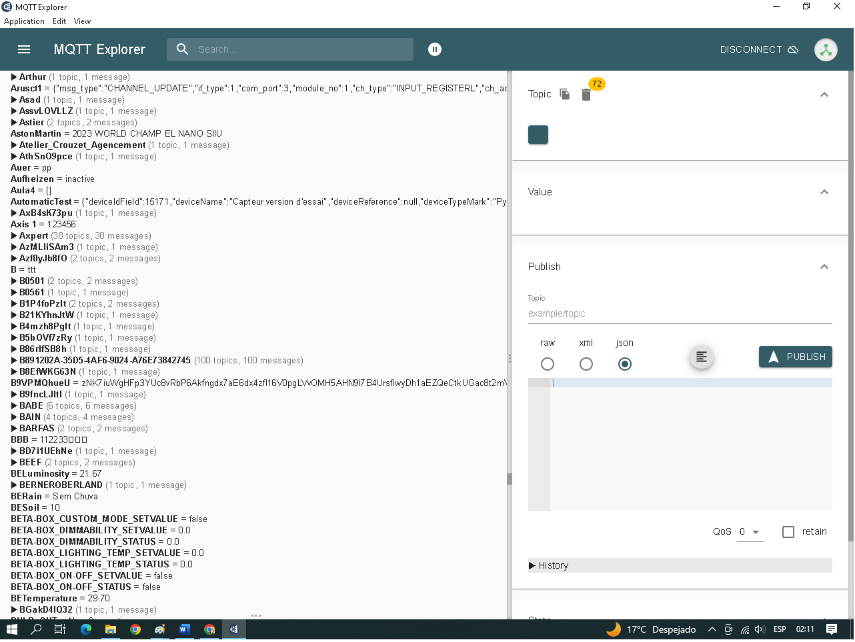Open the hamburger navigation menu

[x=24, y=49]
